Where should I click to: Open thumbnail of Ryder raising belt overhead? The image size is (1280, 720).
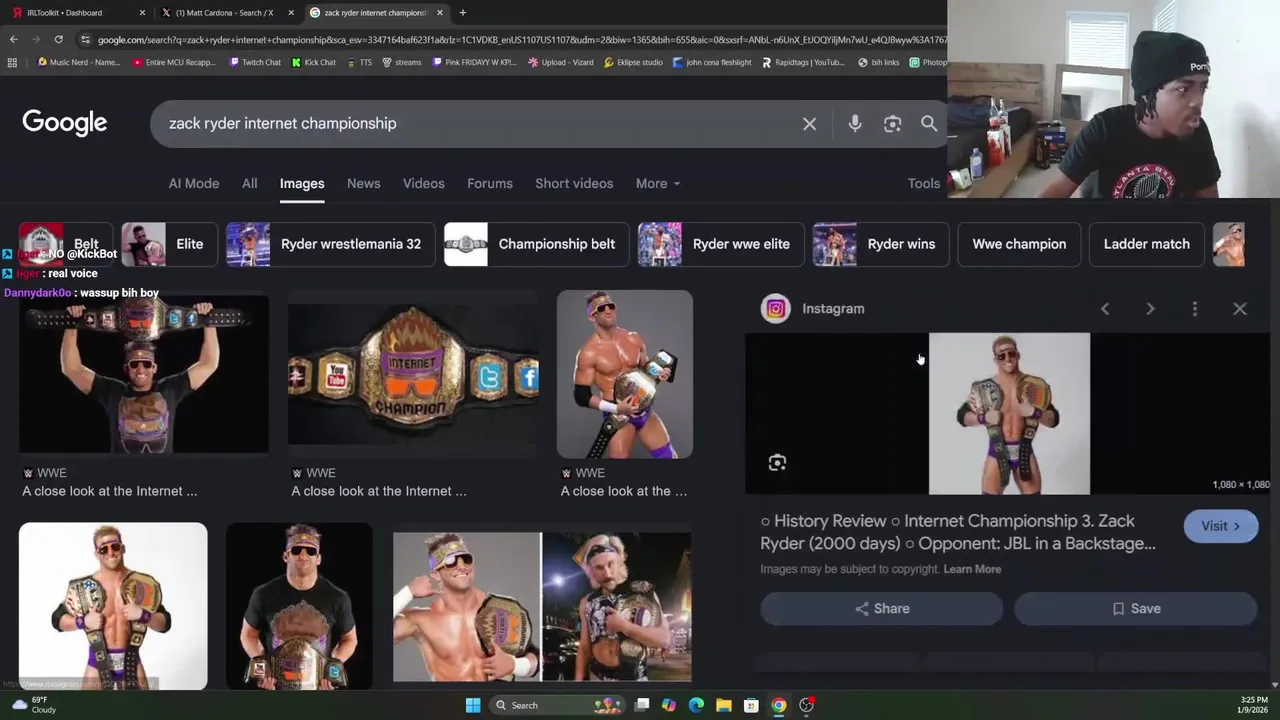coord(144,375)
